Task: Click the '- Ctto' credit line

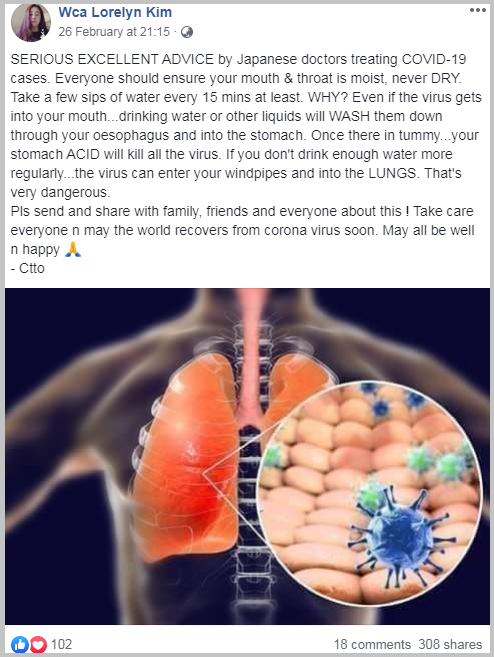Action: 28,268
